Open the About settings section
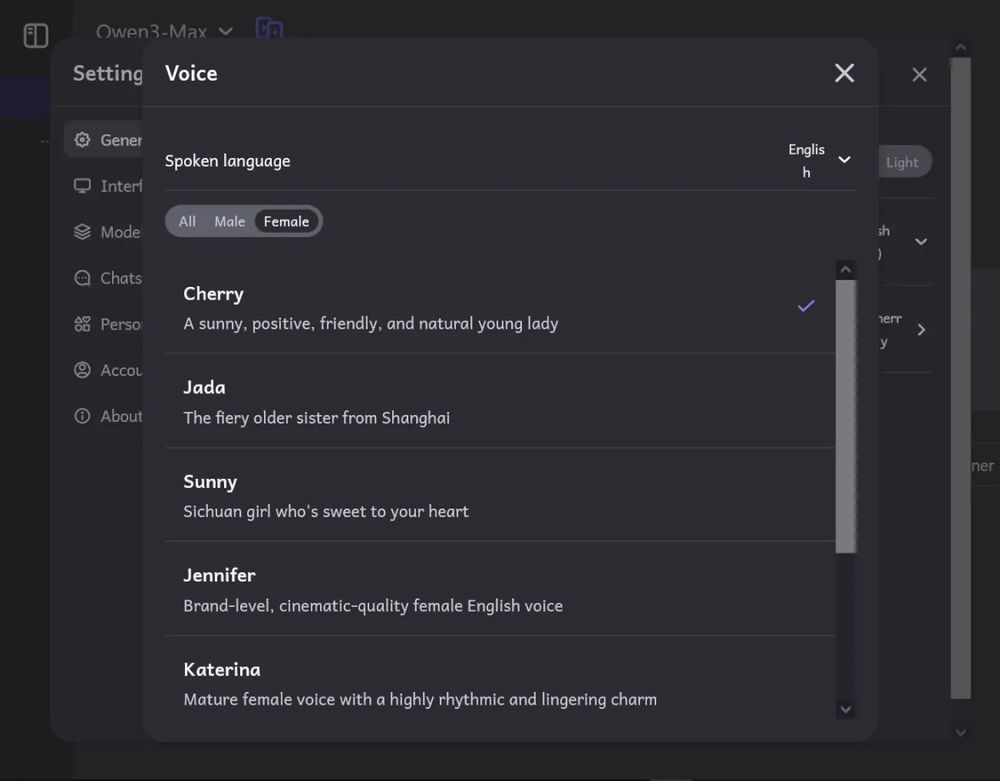The height and width of the screenshot is (781, 1000). click(x=105, y=416)
